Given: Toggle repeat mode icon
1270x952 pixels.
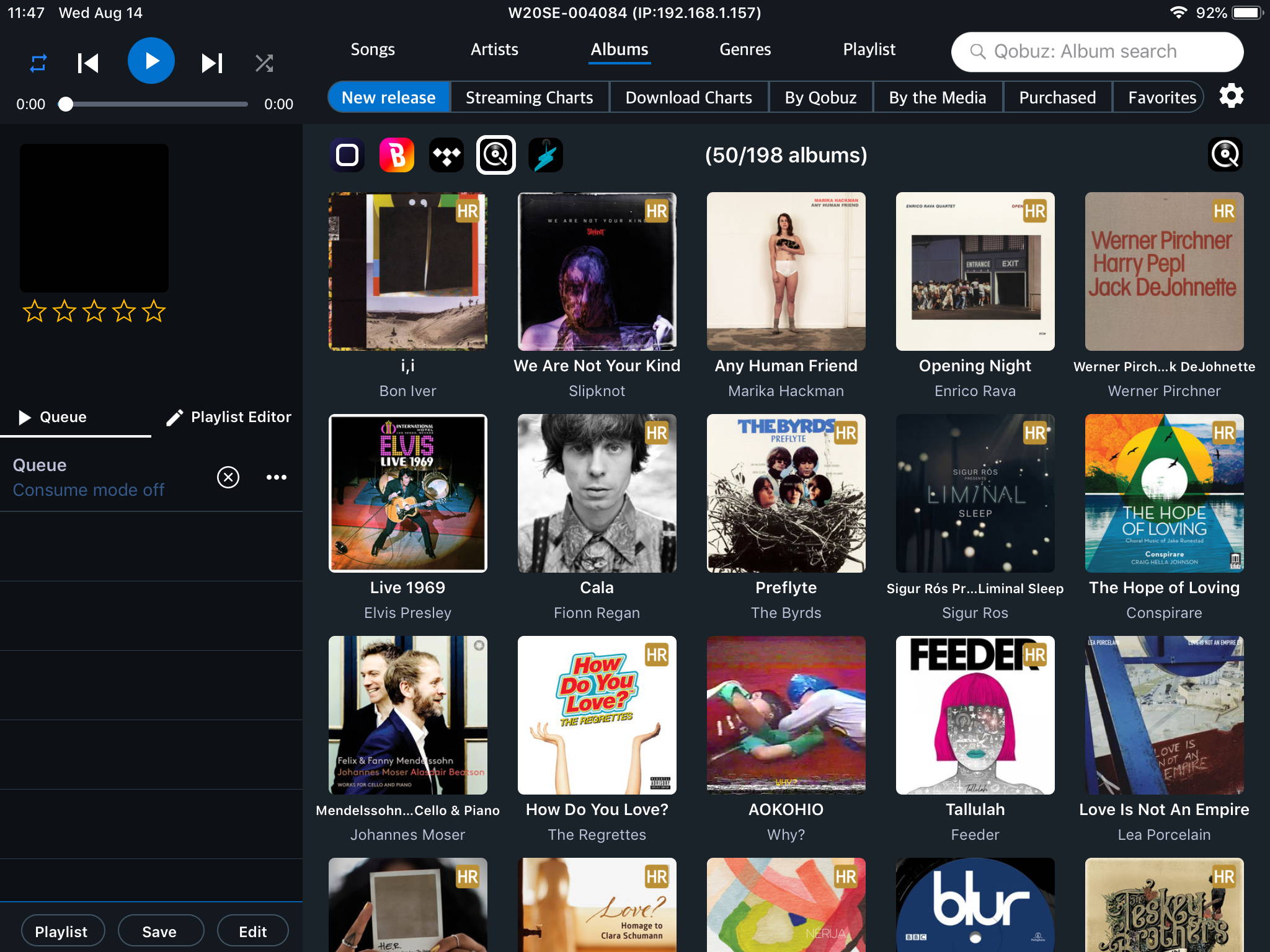Looking at the screenshot, I should tap(38, 63).
